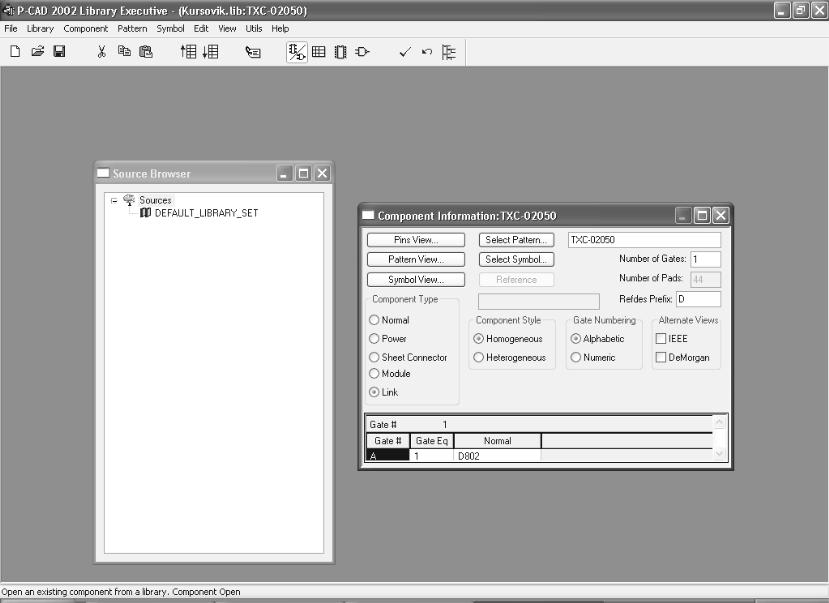
Task: Save using the floppy disk icon
Action: point(60,51)
